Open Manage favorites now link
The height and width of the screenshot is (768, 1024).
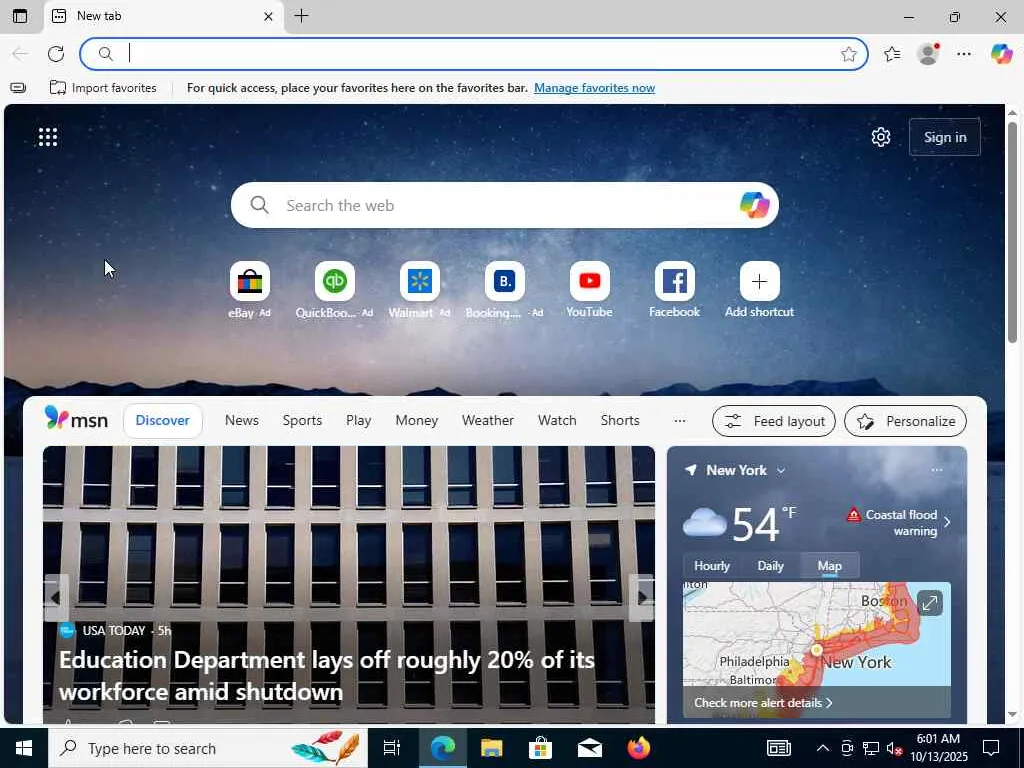(x=594, y=88)
